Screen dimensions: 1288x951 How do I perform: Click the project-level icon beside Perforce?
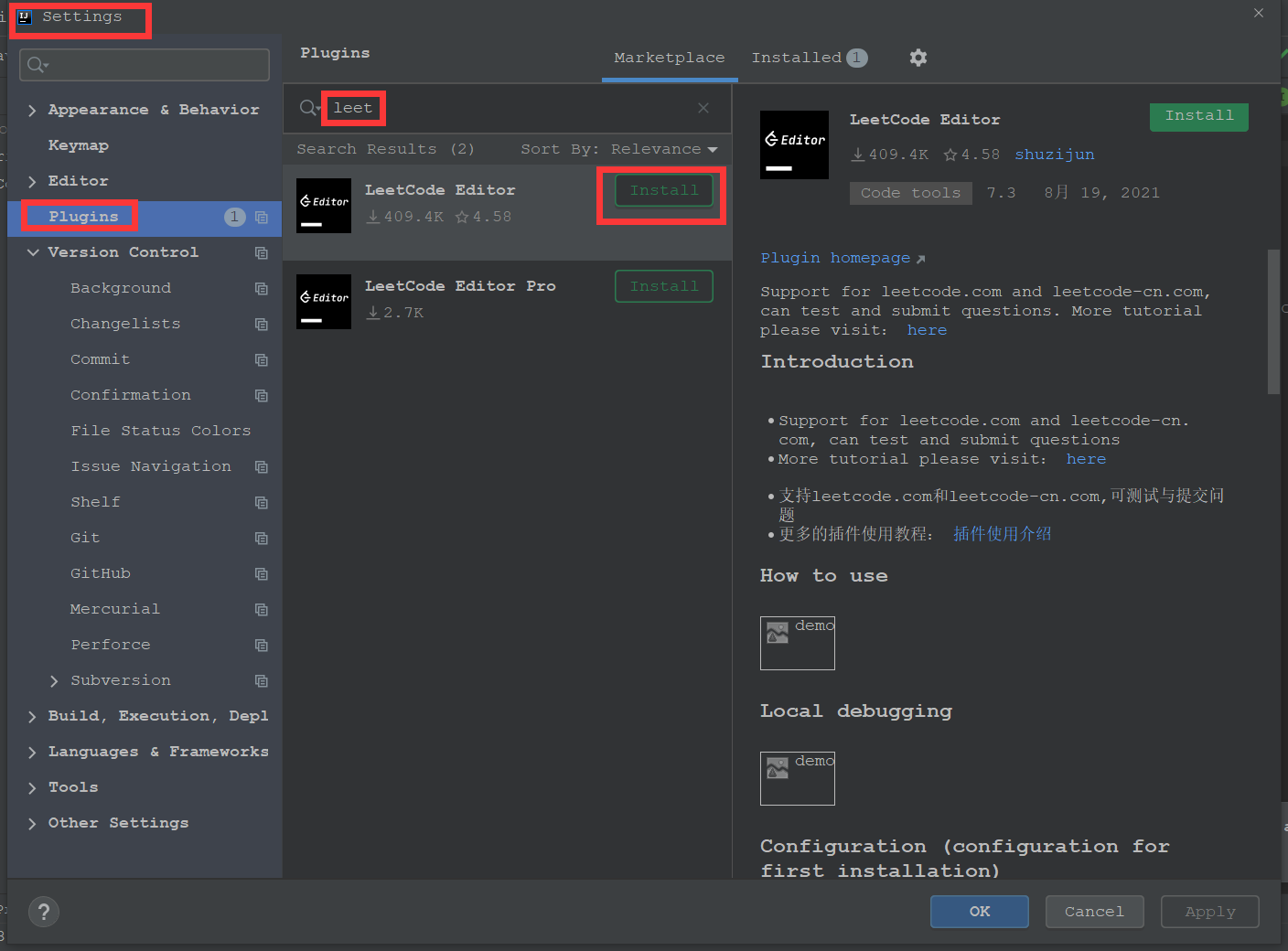[x=262, y=645]
